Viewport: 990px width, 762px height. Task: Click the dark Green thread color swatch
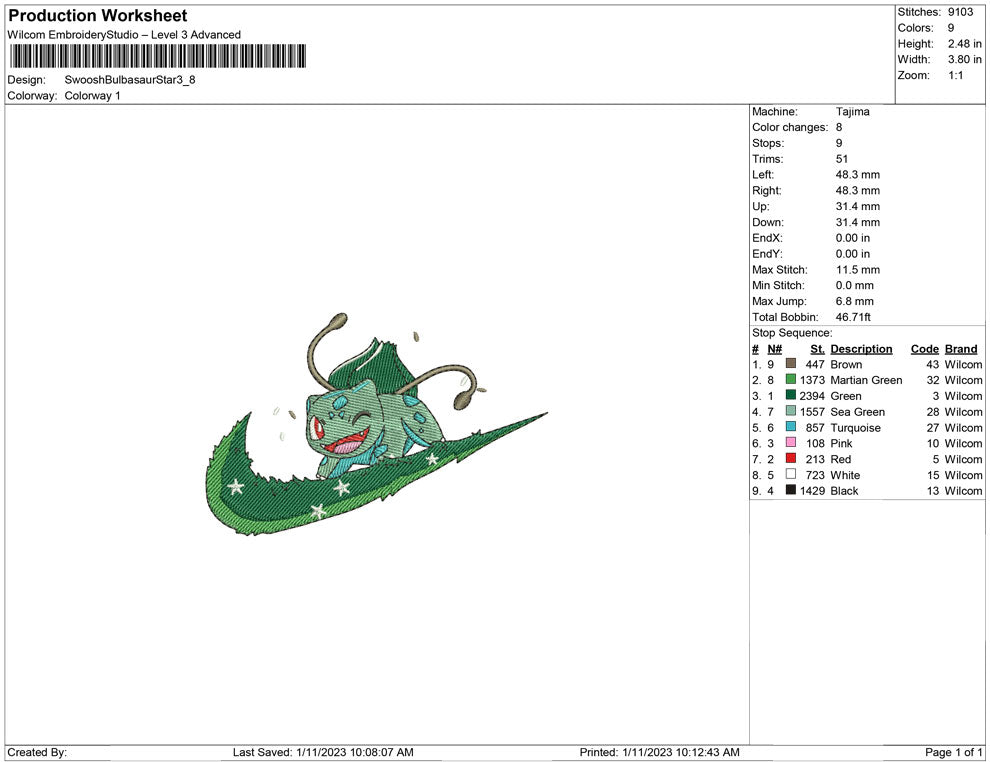(x=790, y=395)
